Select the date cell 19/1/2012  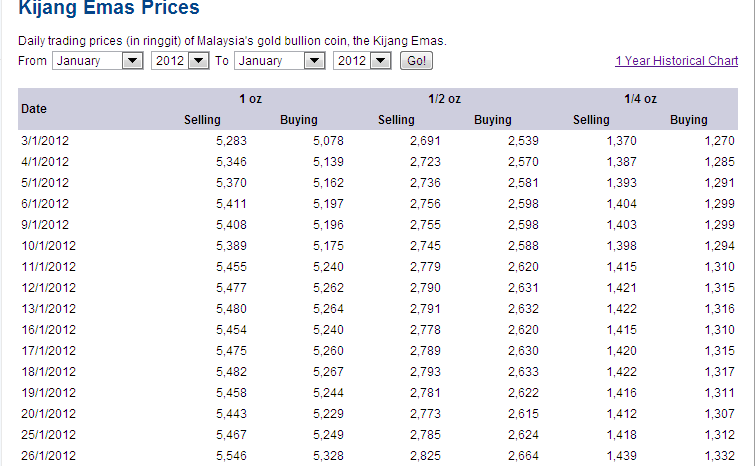click(49, 393)
